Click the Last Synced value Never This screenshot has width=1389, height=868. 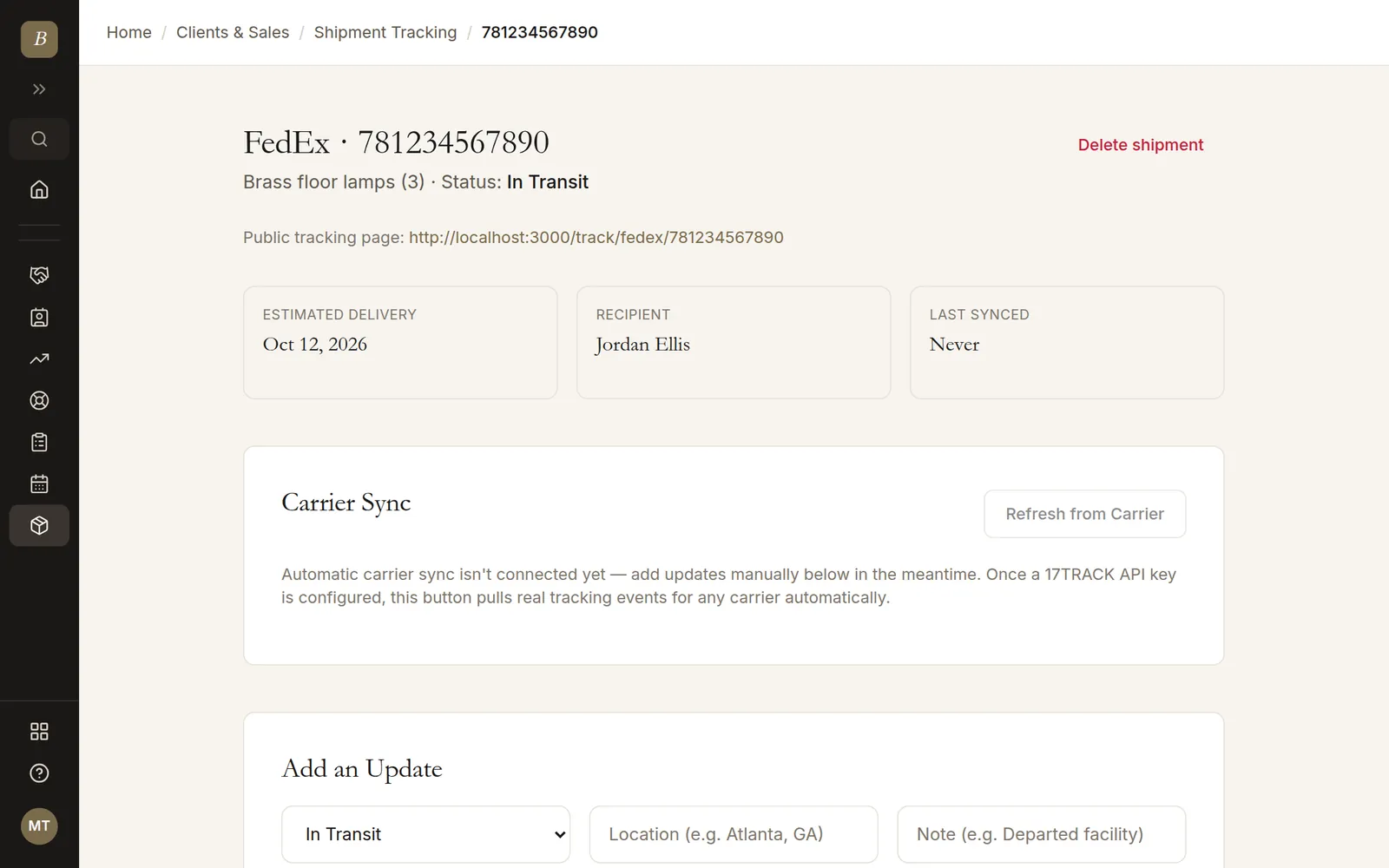point(954,345)
